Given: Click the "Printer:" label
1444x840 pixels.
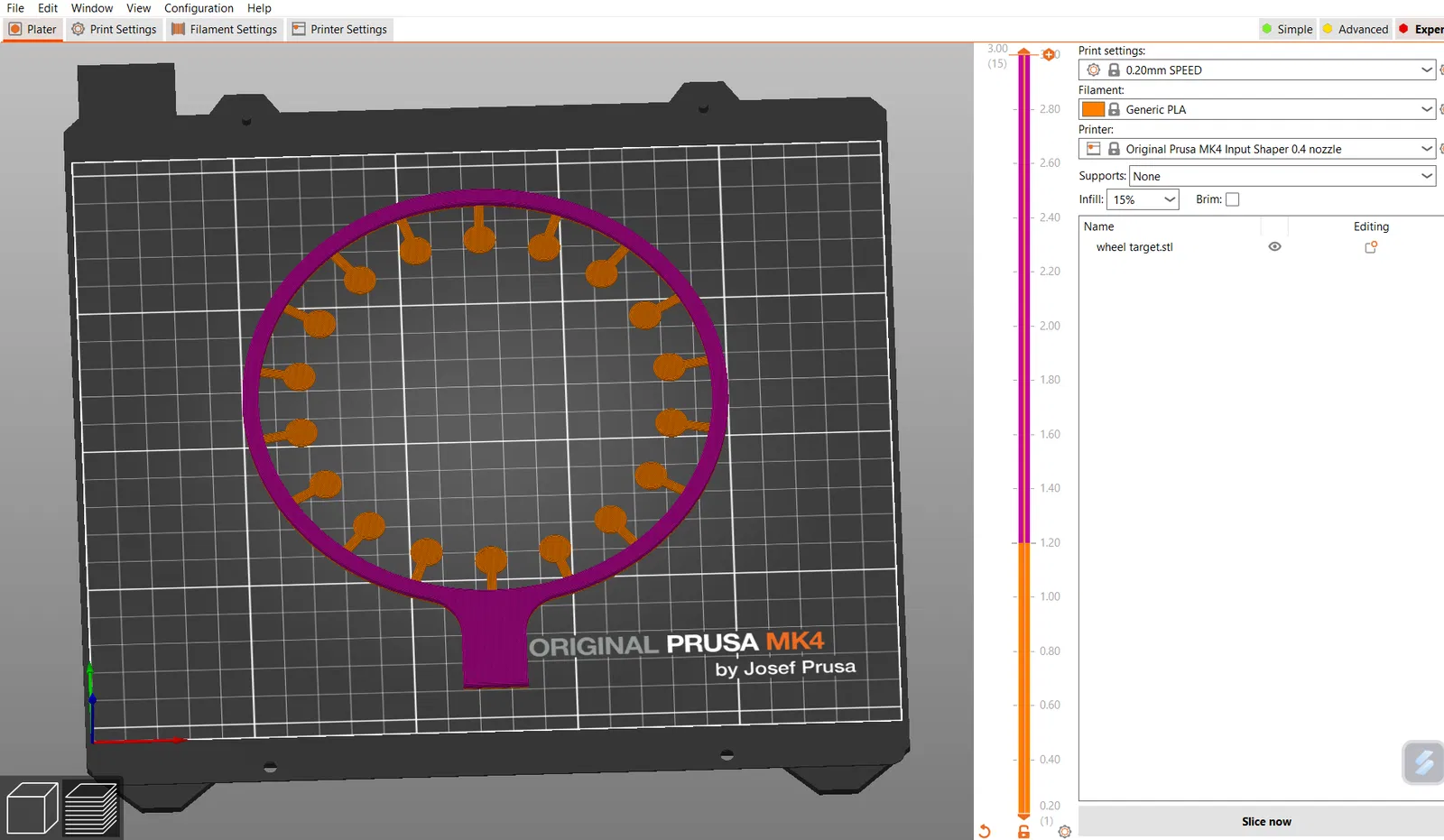Looking at the screenshot, I should (1096, 130).
